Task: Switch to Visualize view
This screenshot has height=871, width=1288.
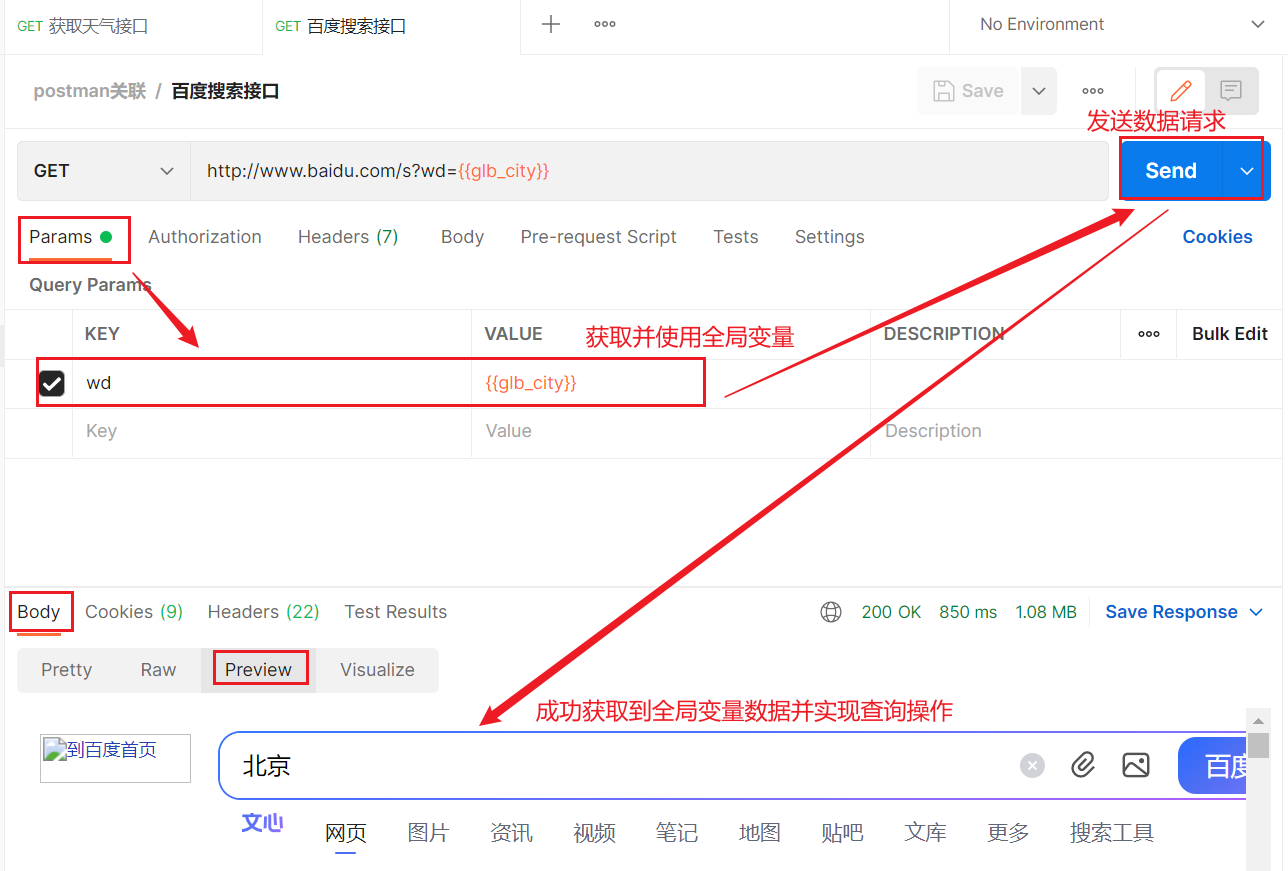Action: pyautogui.click(x=377, y=670)
